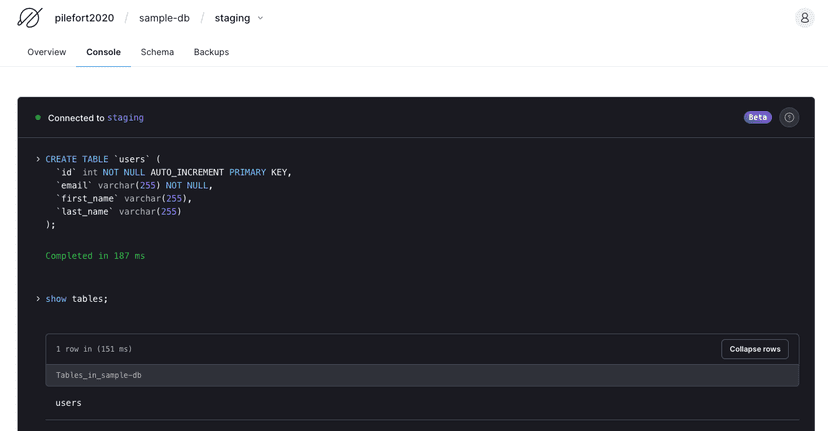Click the Tables_in_sample-db column header
828x431 pixels.
click(x=99, y=375)
